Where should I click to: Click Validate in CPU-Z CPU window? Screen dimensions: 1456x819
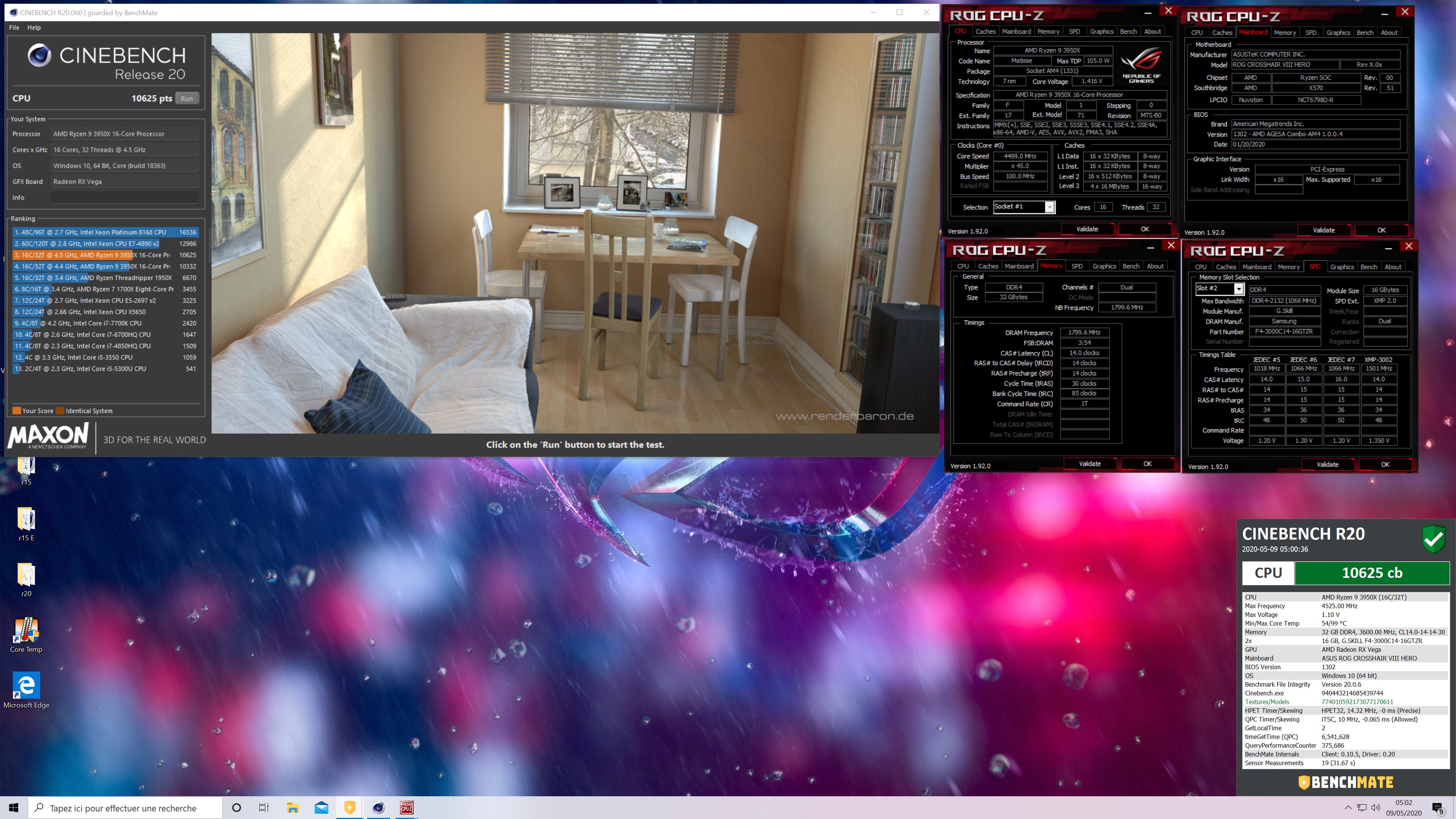[x=1087, y=229]
